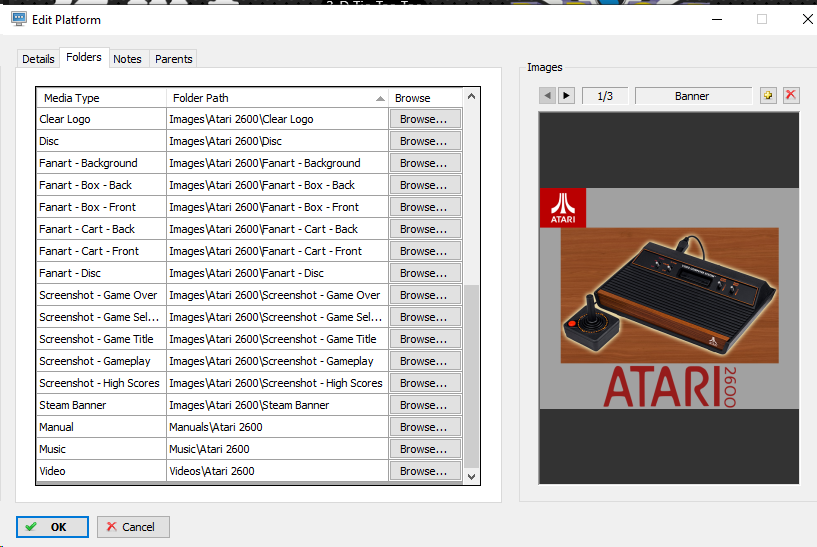The height and width of the screenshot is (547, 817).
Task: Select the folder path 'Videos\Atari 2600'
Action: point(277,471)
